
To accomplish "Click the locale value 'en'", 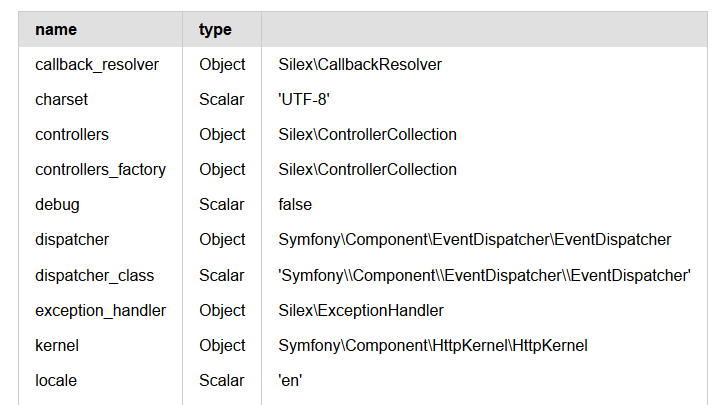I will [x=290, y=380].
